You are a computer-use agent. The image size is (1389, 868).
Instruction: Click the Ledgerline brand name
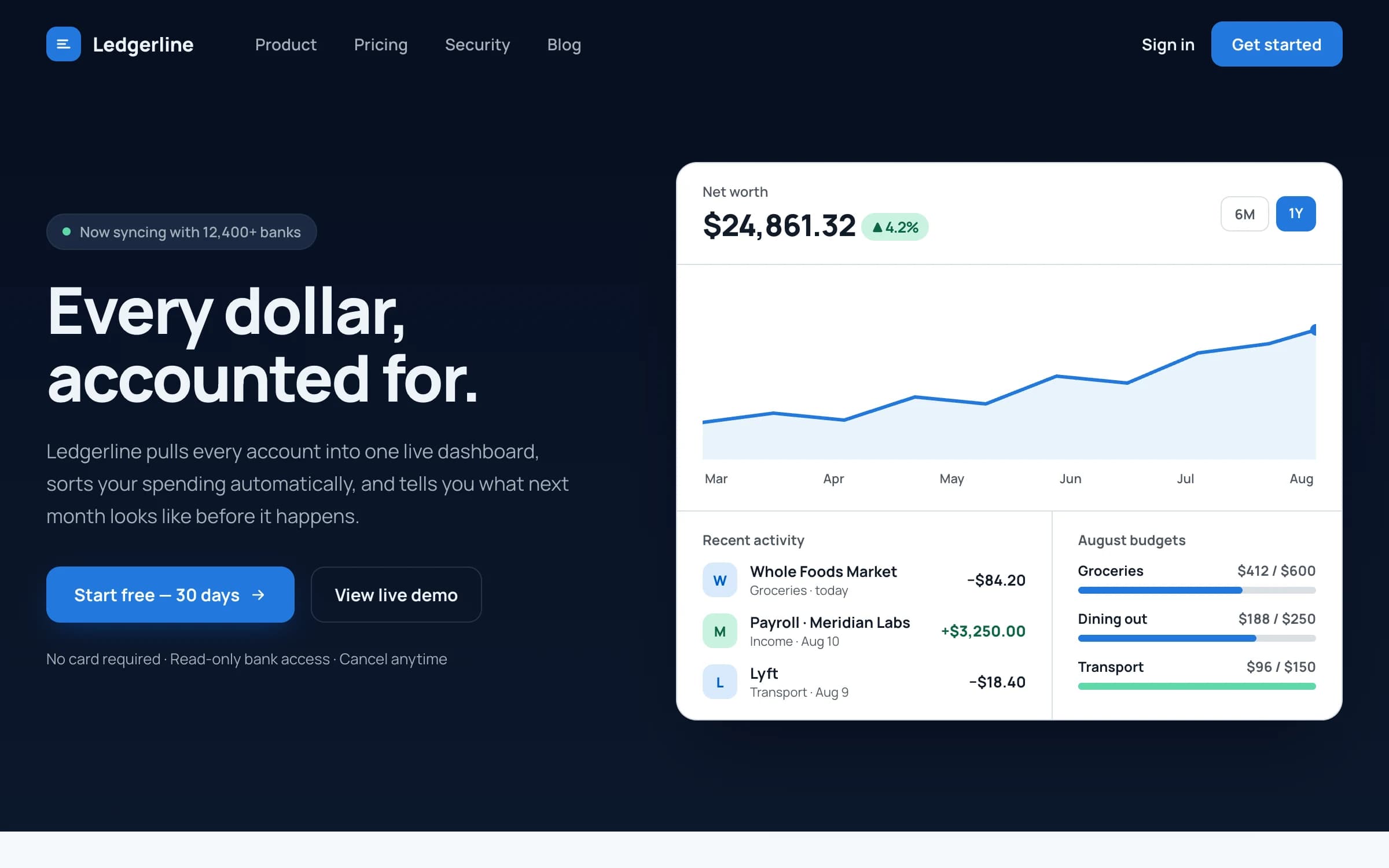pos(143,45)
